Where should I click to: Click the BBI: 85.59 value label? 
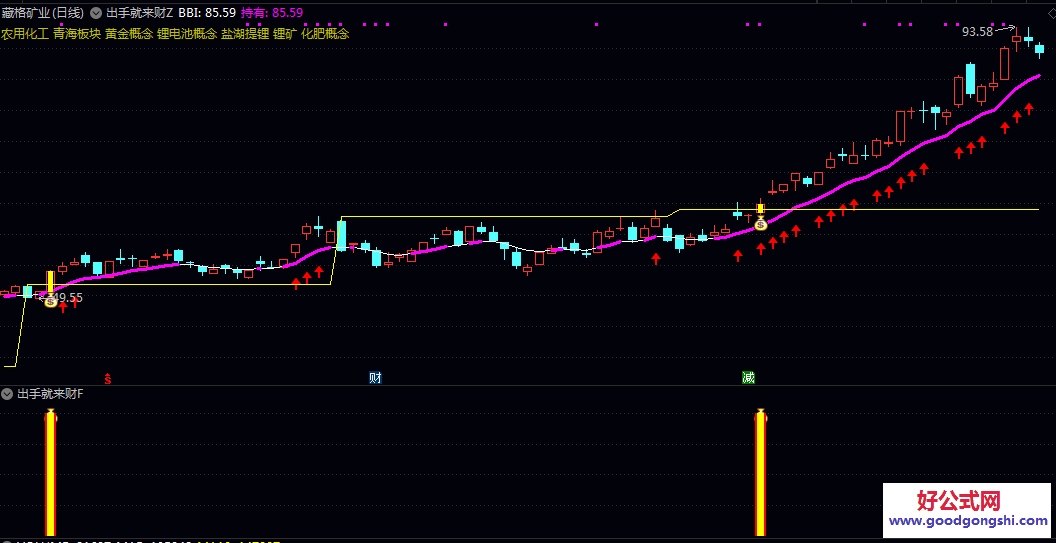click(x=207, y=13)
